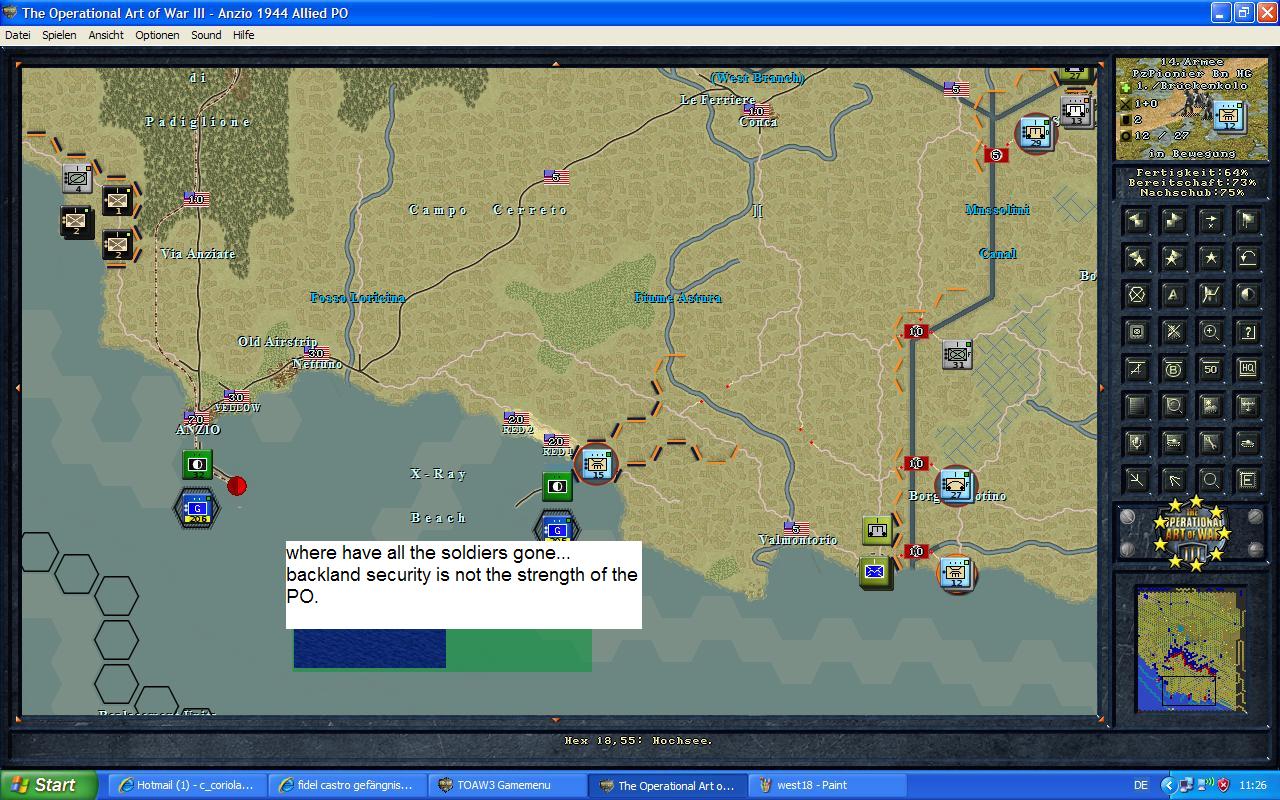Click the 11:26 taskbar clock
The width and height of the screenshot is (1280, 800).
tap(1253, 785)
